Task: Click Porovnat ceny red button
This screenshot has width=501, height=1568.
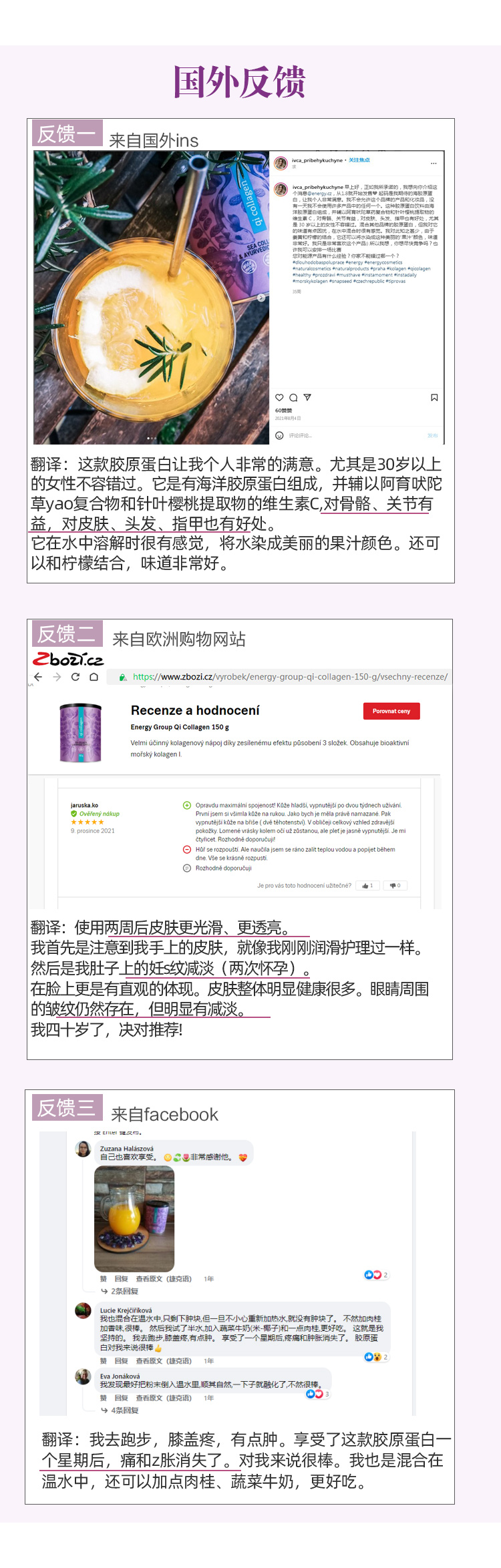Action: [x=391, y=711]
